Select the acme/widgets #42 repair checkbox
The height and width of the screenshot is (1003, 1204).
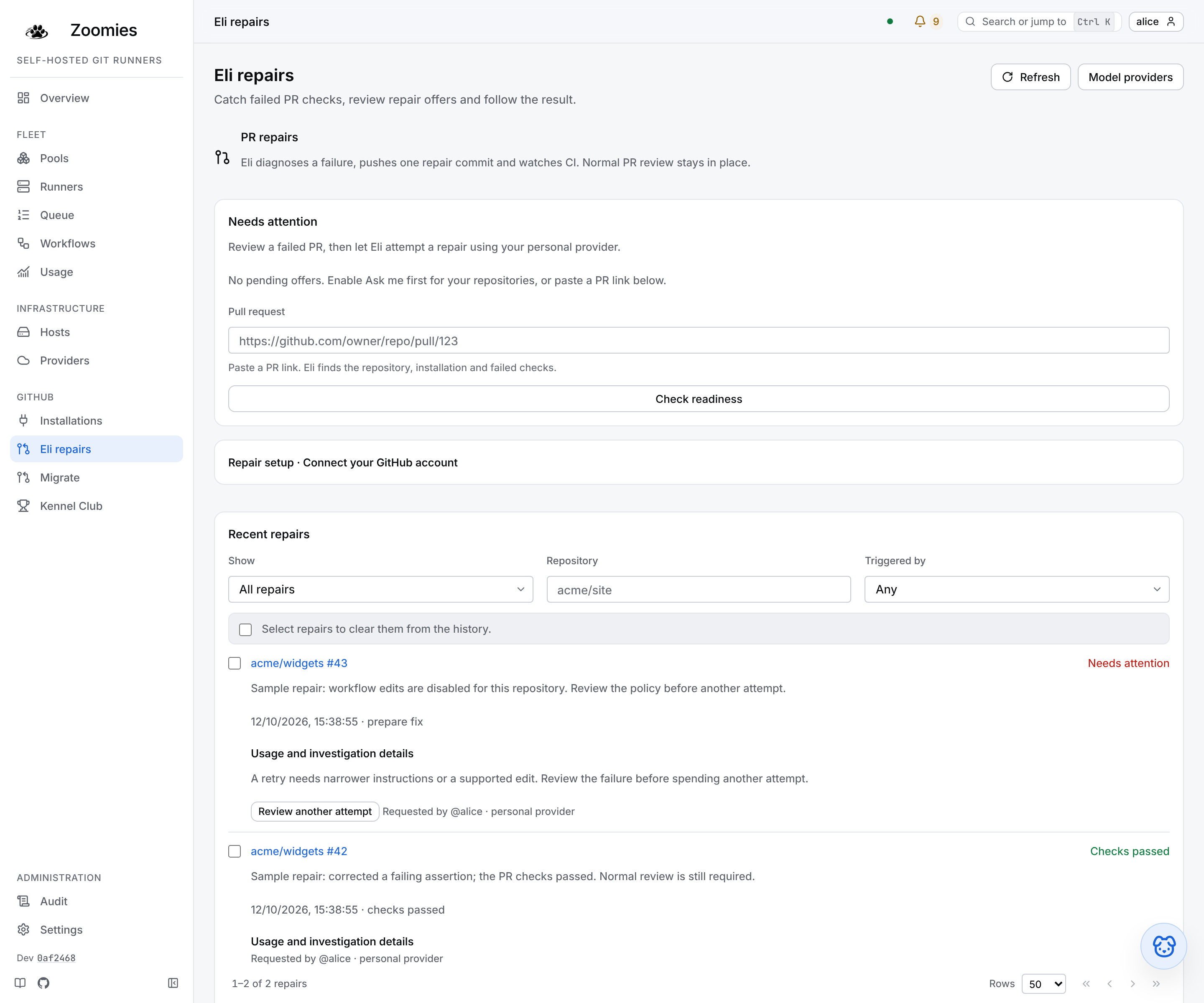235,851
